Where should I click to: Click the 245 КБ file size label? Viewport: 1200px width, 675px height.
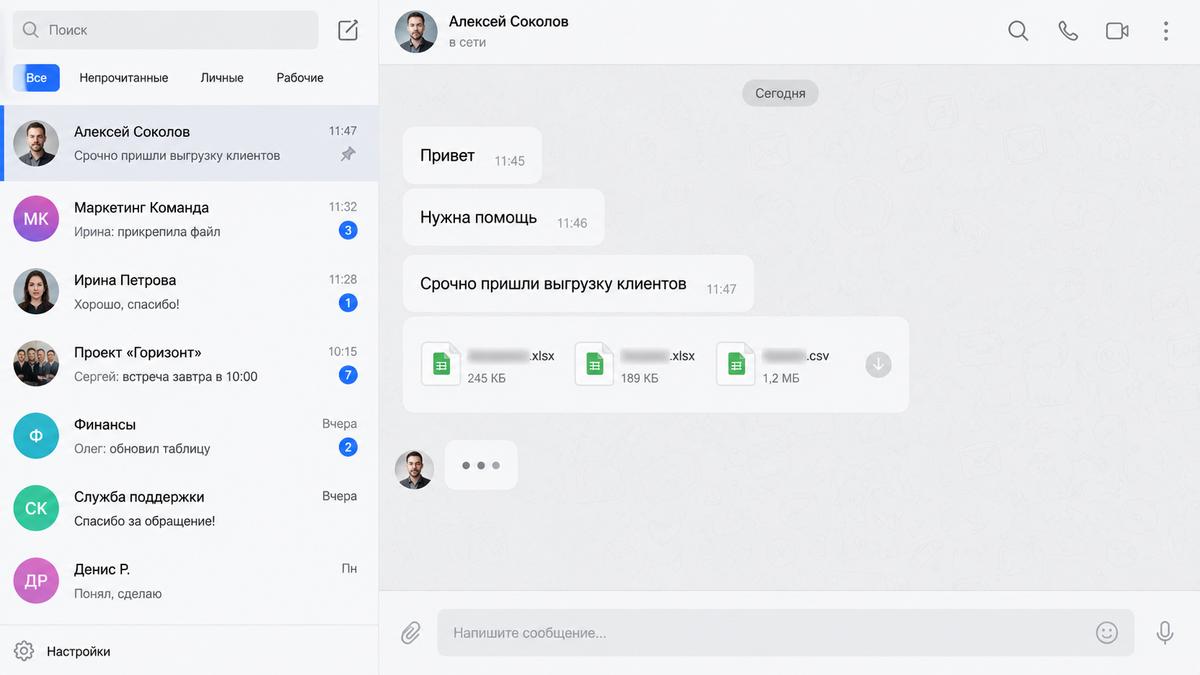click(487, 379)
